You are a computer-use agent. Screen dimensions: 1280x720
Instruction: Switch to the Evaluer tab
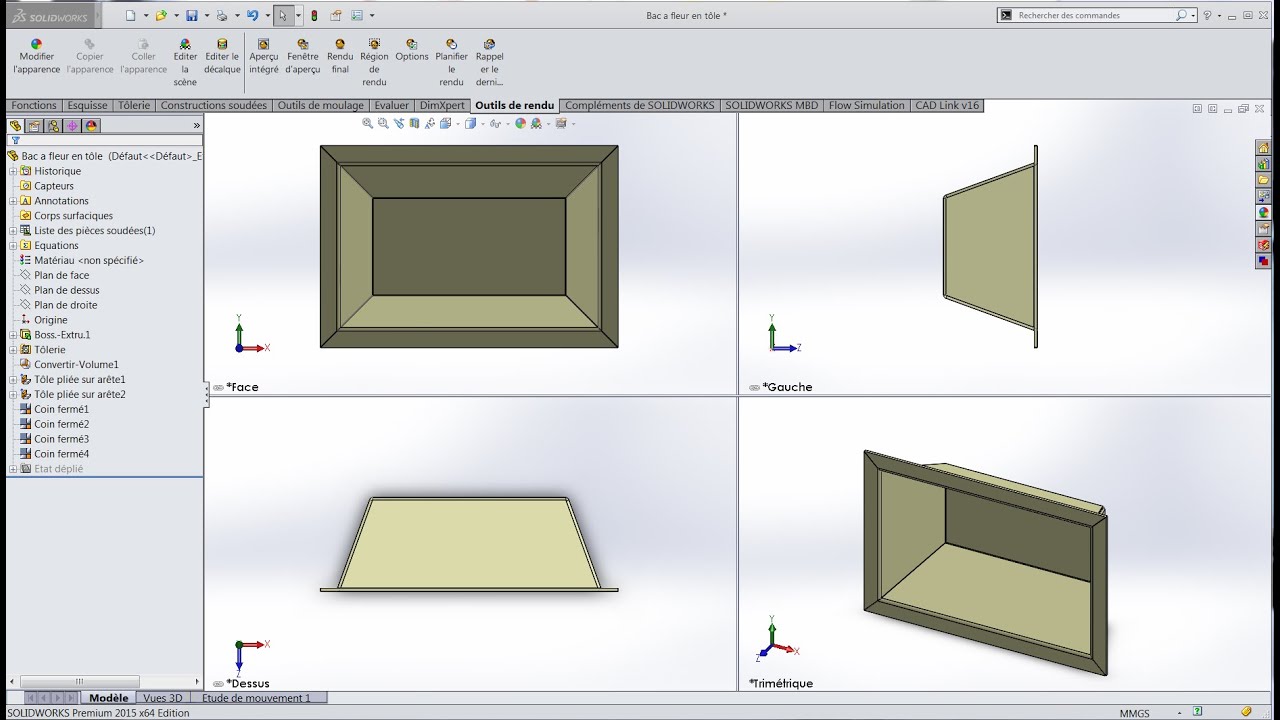tap(392, 105)
